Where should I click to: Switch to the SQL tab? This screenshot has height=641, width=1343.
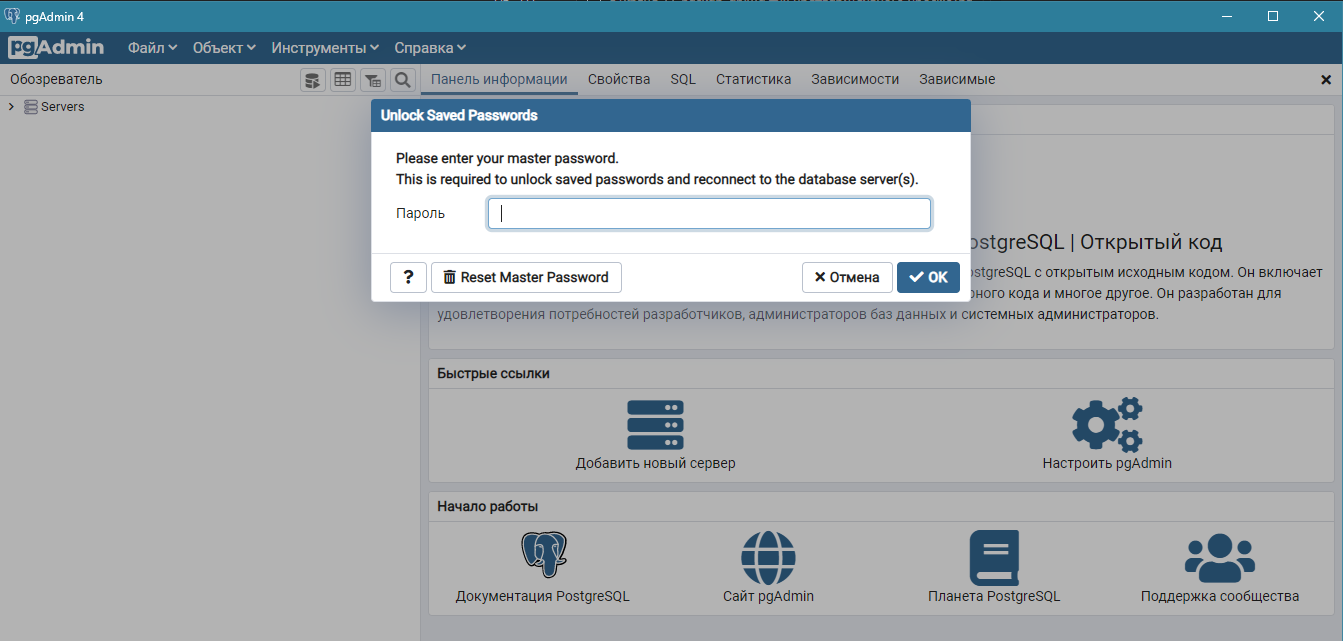tap(683, 79)
